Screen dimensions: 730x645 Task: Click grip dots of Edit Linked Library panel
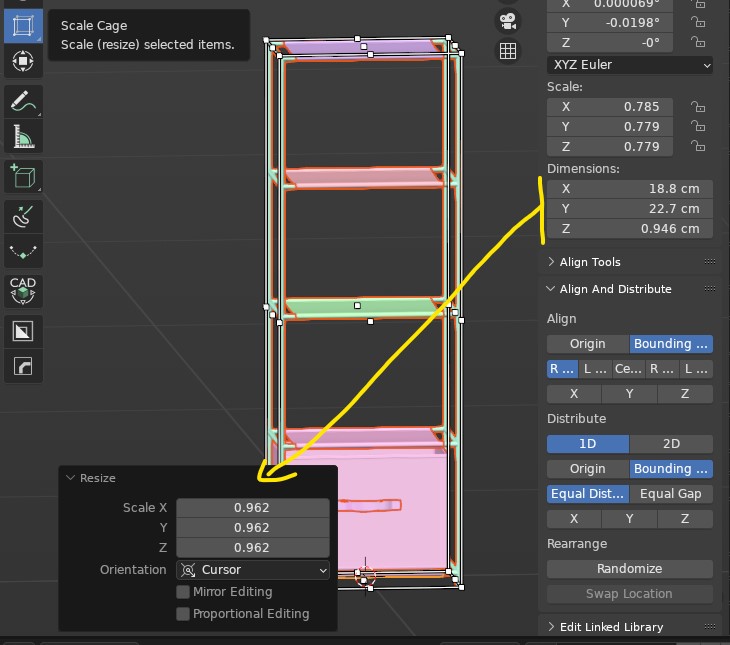click(710, 627)
